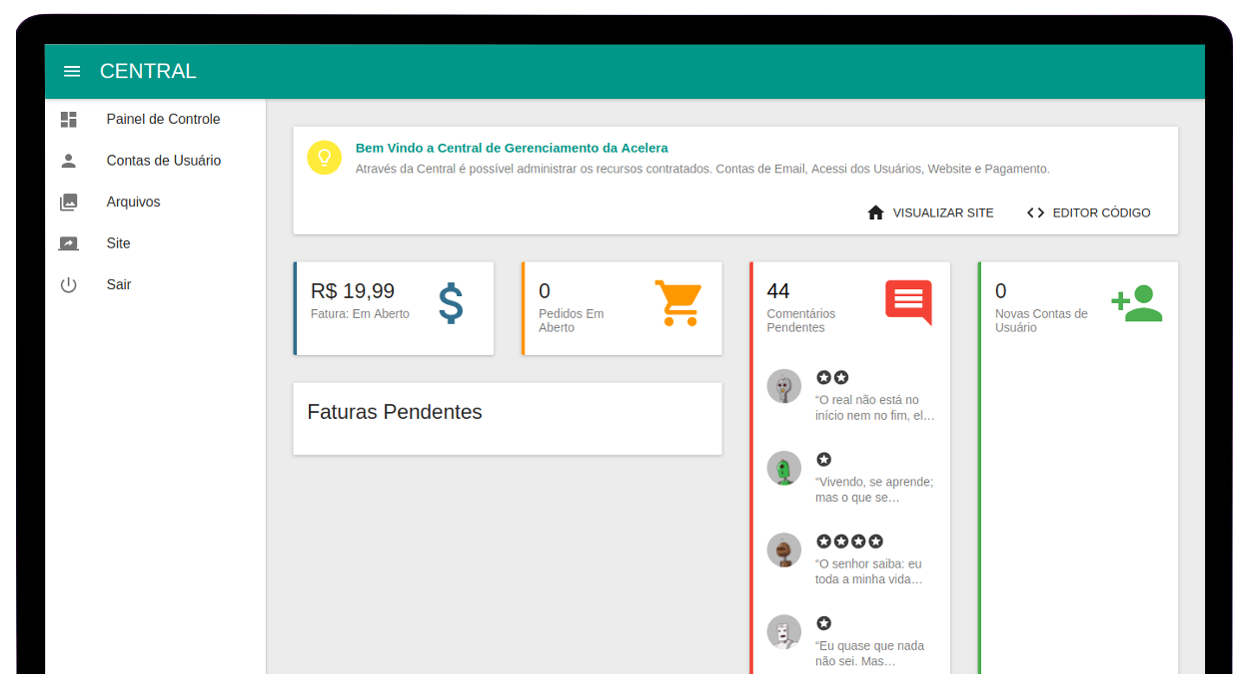1244x674 pixels.
Task: Click the yellow lightbulb icon
Action: [324, 158]
